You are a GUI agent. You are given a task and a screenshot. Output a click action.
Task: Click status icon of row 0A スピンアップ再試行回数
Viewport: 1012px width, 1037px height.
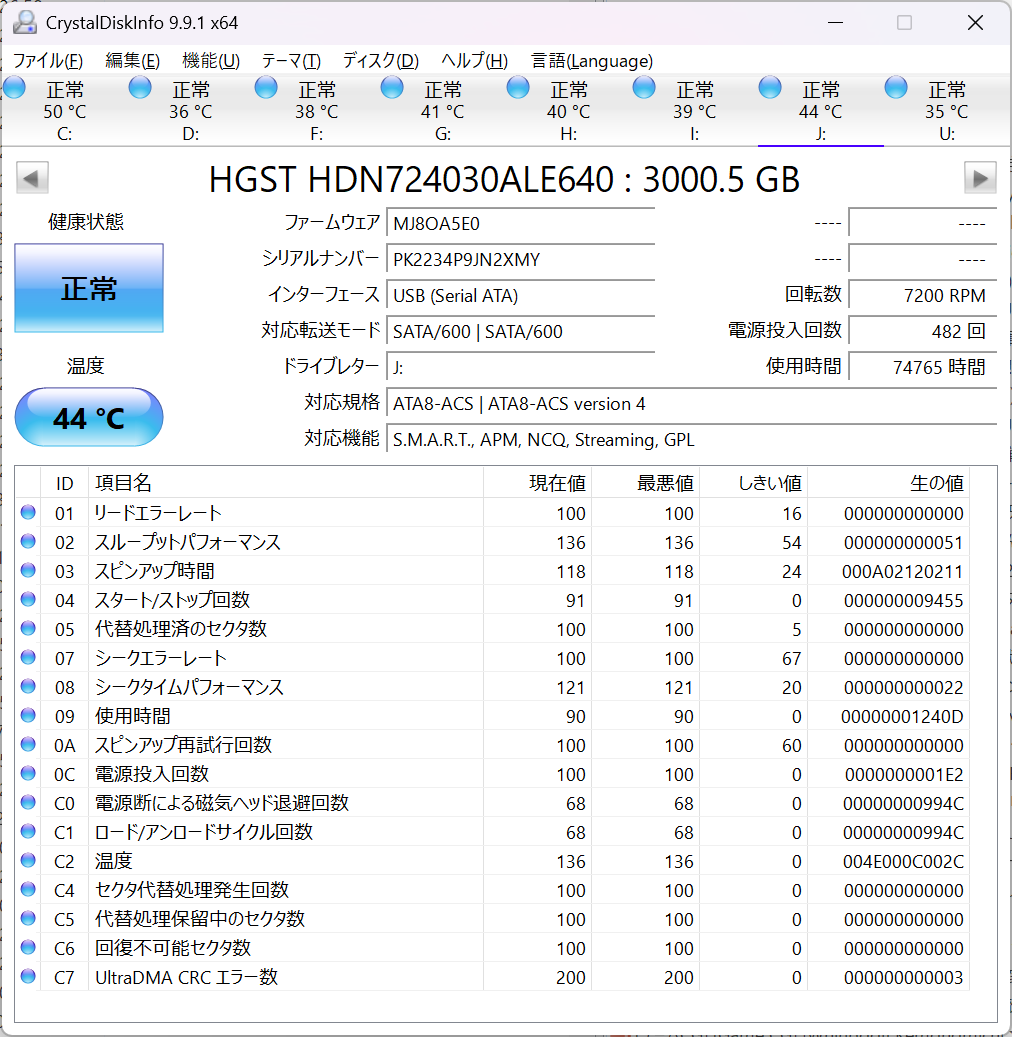pos(28,745)
